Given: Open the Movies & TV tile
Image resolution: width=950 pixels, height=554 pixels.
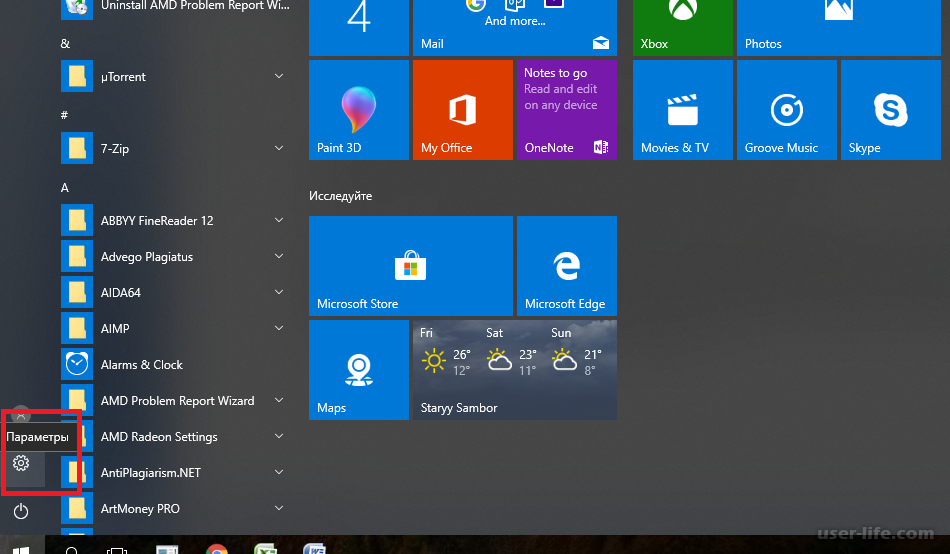Looking at the screenshot, I should 683,110.
